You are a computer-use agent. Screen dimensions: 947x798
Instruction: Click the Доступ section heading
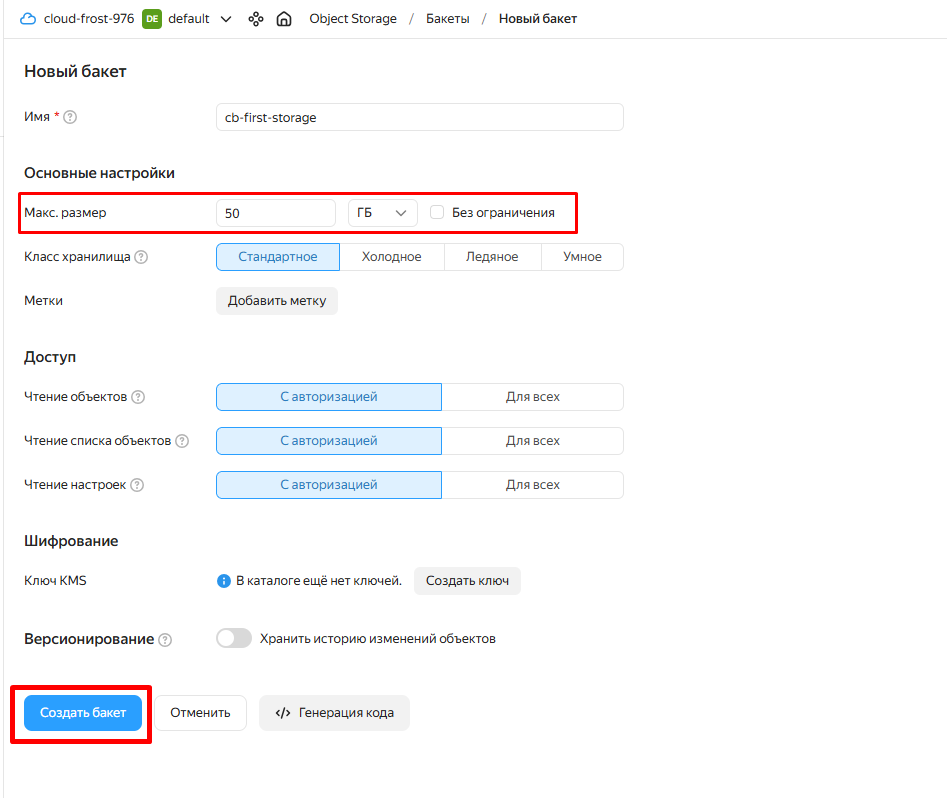tap(50, 357)
